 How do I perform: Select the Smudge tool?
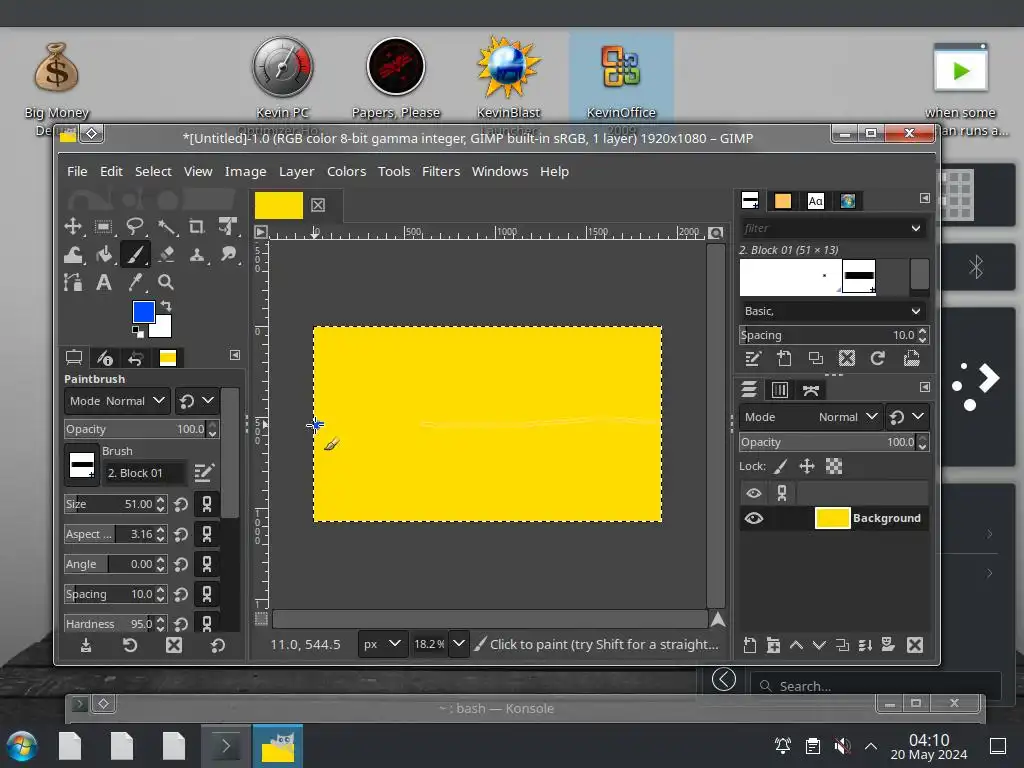pos(228,255)
